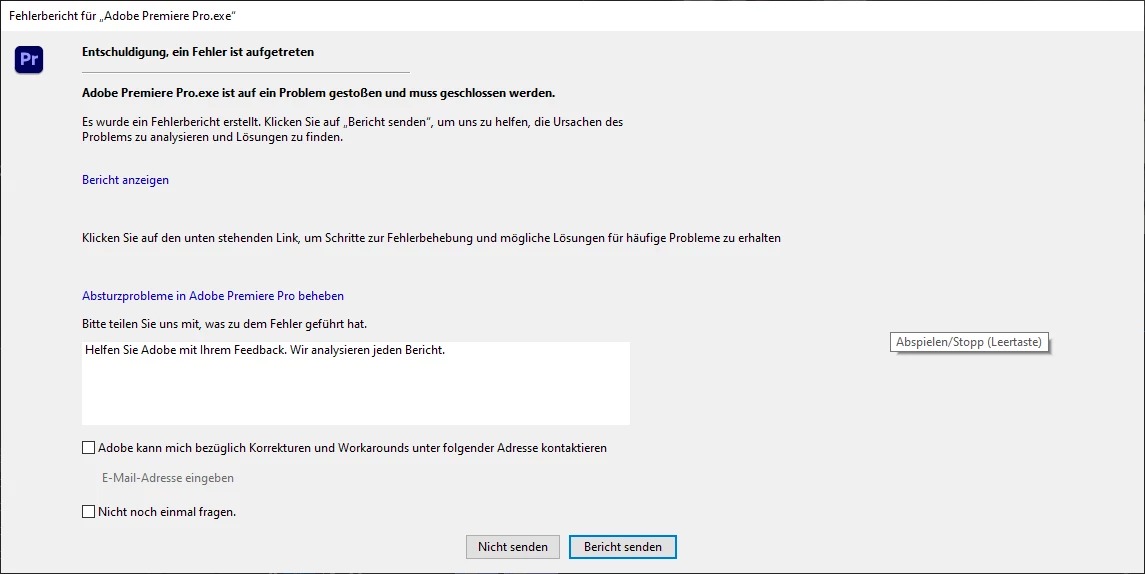Click the dialog title 'Fehlerbericht für Adobe Premiere Pro.exe'

click(122, 15)
